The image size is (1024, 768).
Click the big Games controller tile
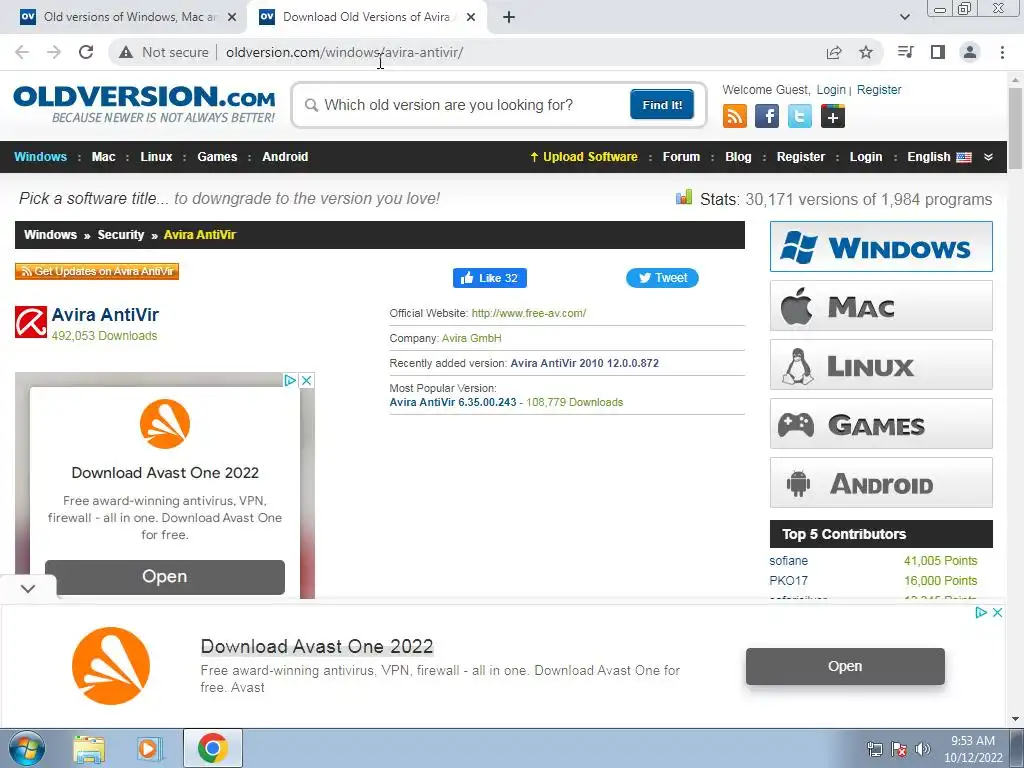tap(881, 423)
